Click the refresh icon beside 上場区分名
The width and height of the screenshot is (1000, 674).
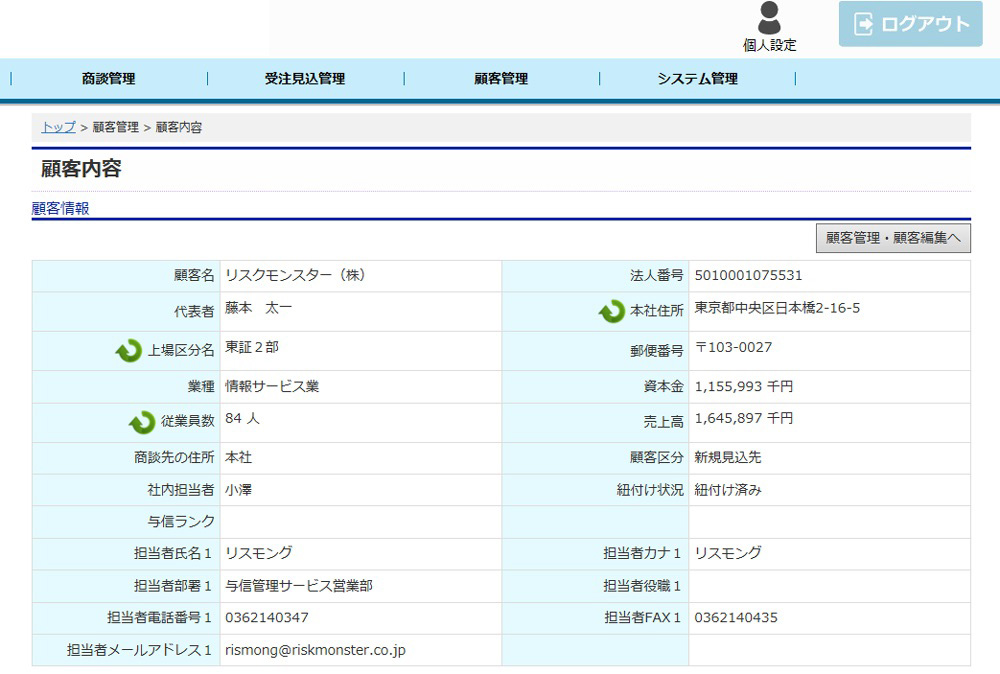[128, 350]
